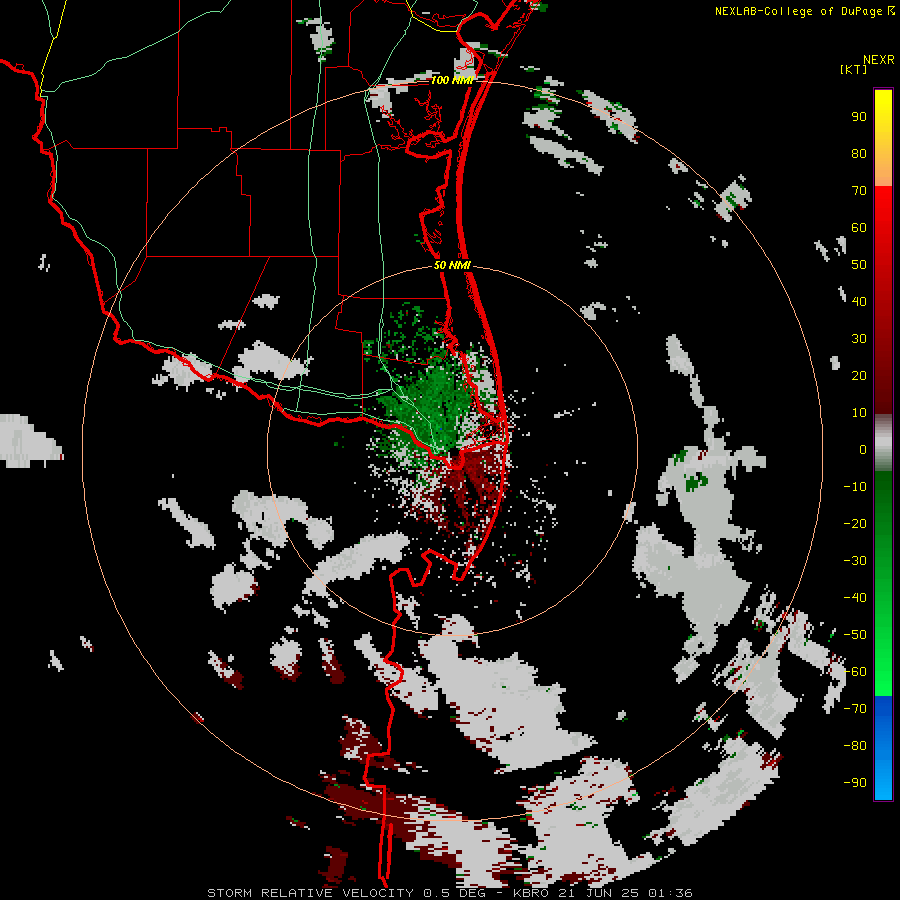The height and width of the screenshot is (900, 900).
Task: Pick the blue segment at the color bar bottom
Action: [883, 748]
